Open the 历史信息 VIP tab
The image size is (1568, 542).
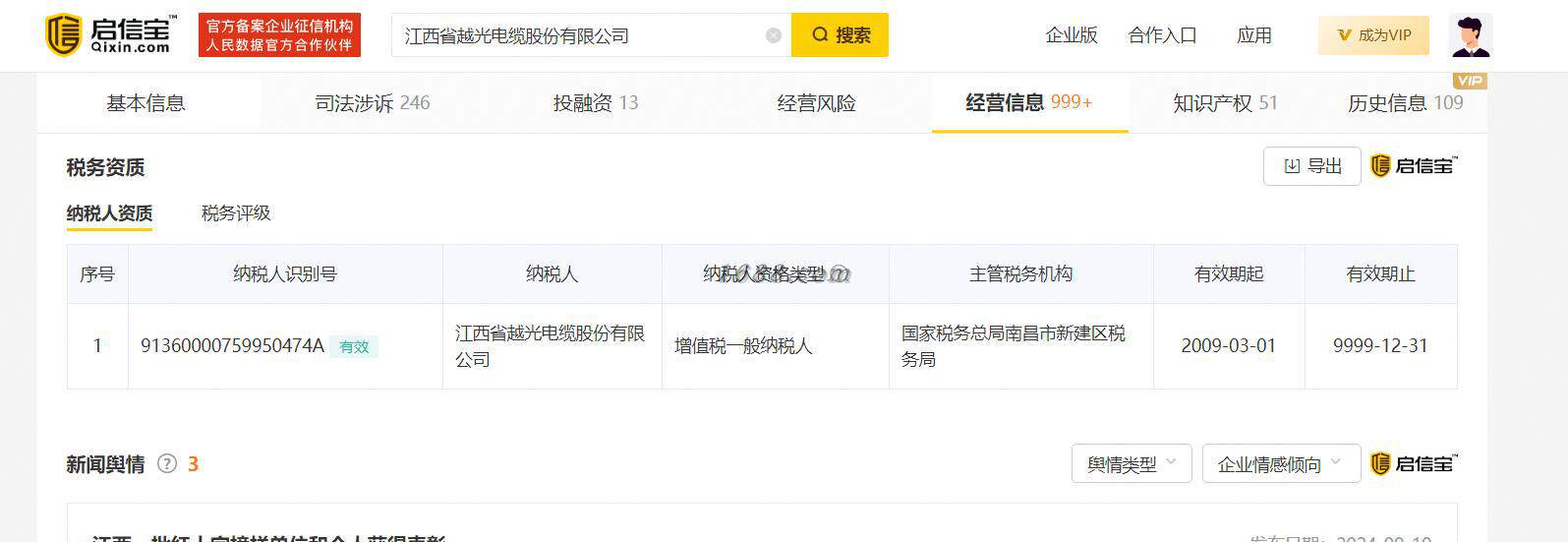point(1405,103)
